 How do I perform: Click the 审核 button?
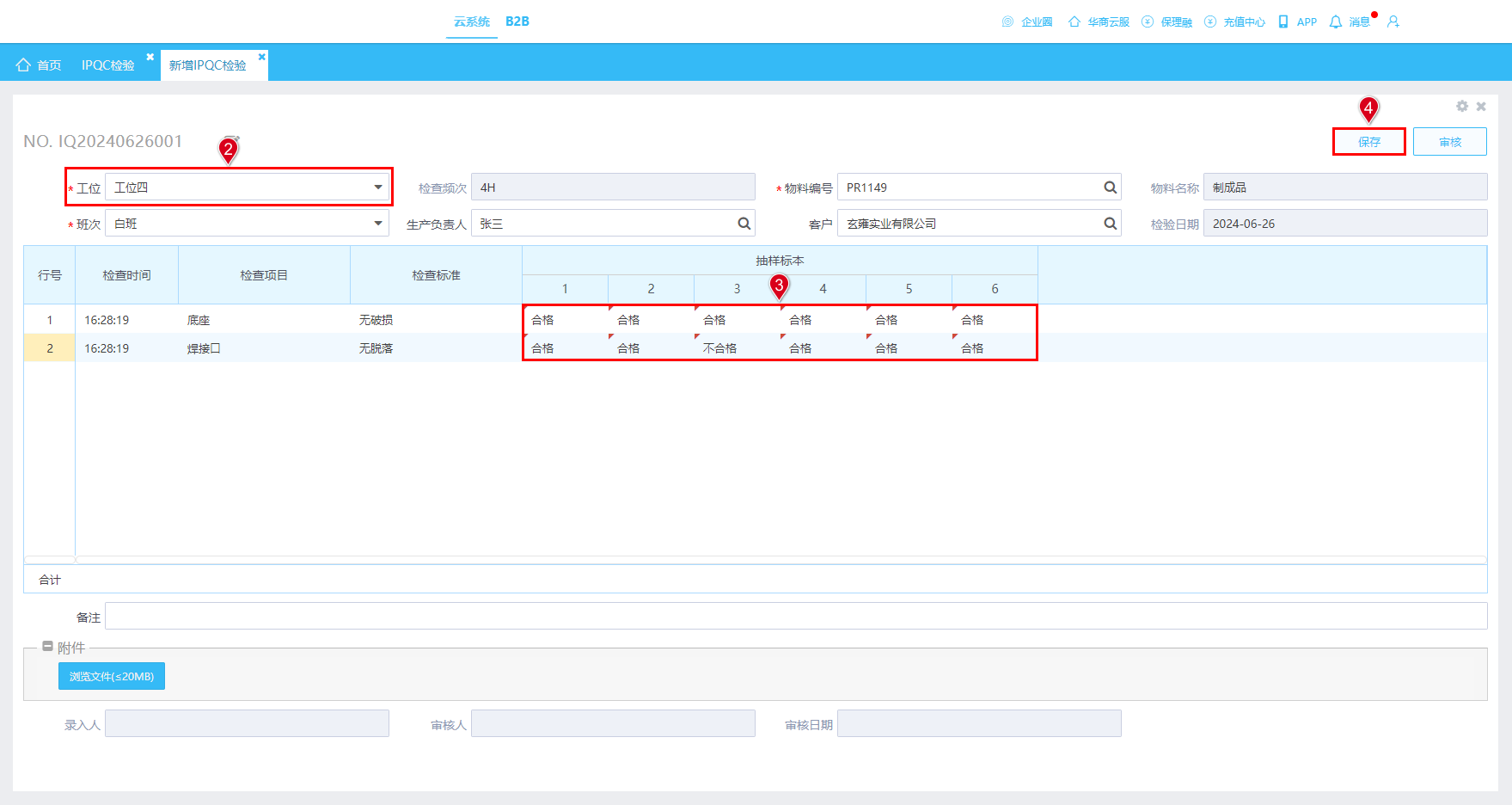[1450, 142]
